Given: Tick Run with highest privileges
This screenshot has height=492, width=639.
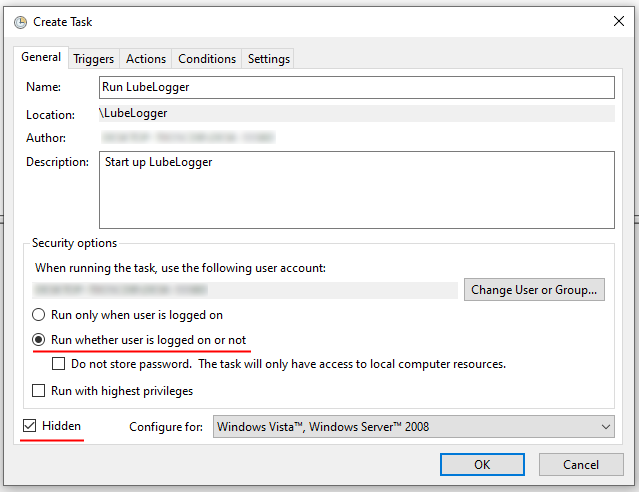Looking at the screenshot, I should tap(41, 391).
